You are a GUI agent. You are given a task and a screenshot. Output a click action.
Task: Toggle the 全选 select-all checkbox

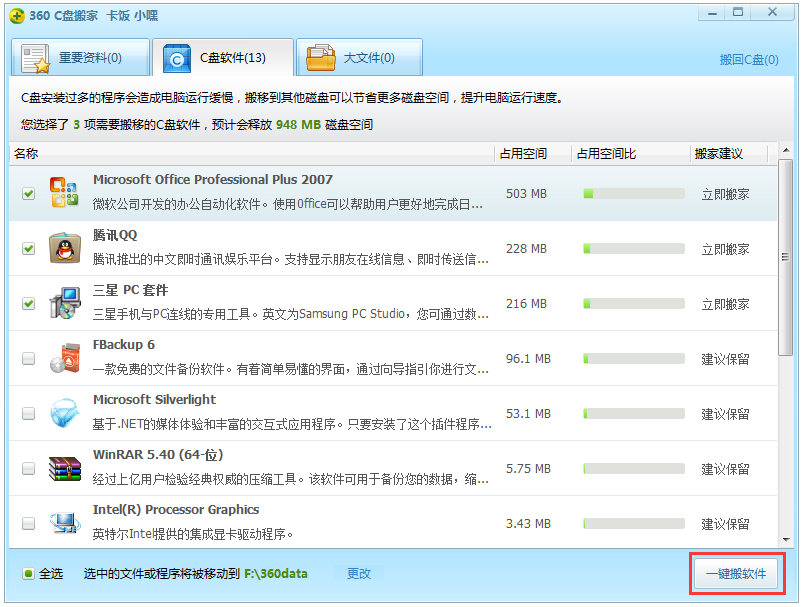29,574
